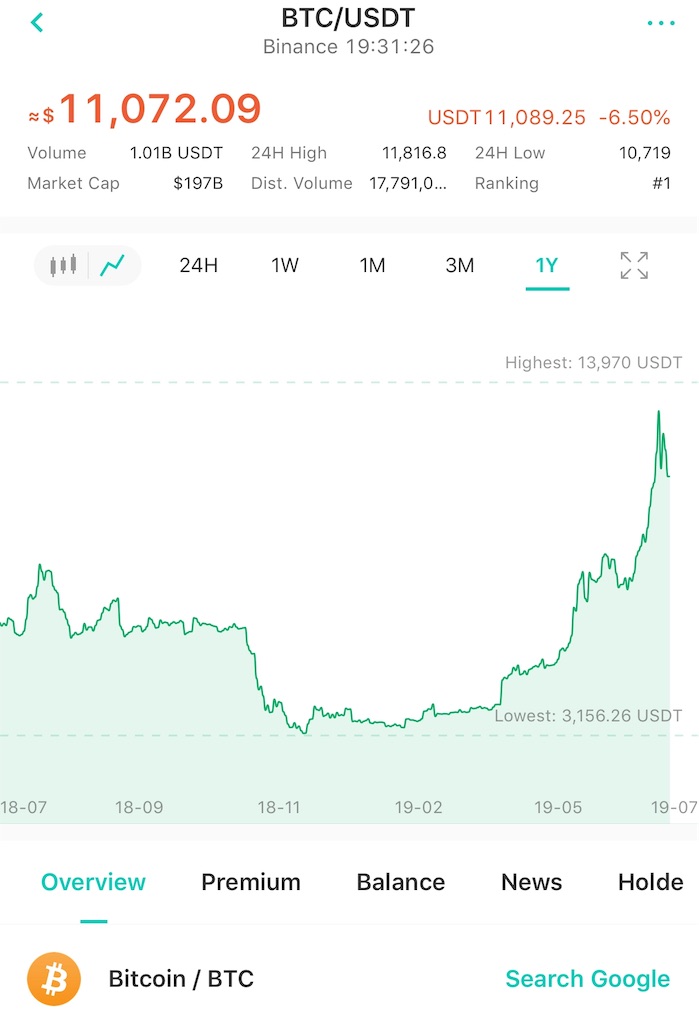Tap the 10,719 24H Low value

[645, 153]
